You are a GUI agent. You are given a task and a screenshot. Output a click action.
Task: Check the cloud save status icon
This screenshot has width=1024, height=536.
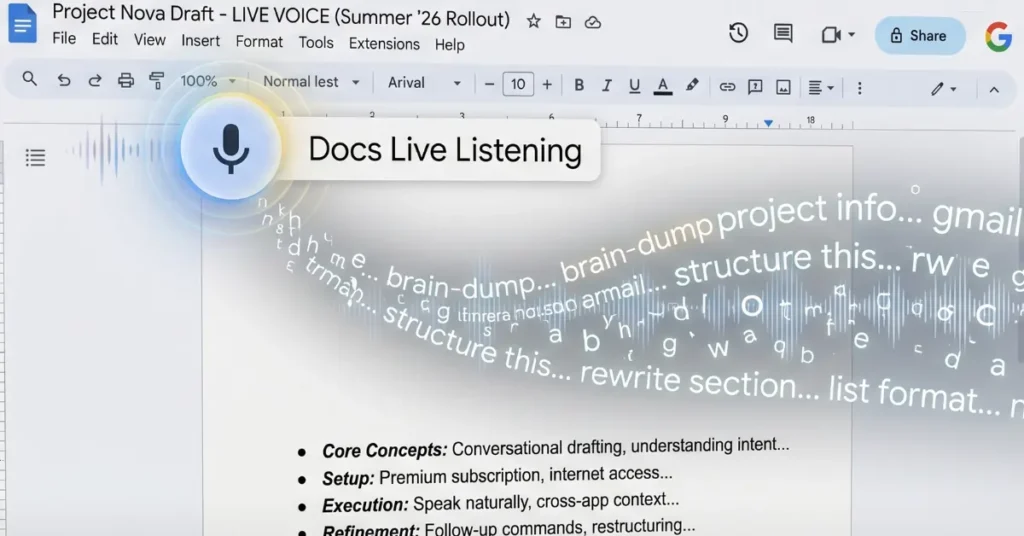[x=592, y=23]
